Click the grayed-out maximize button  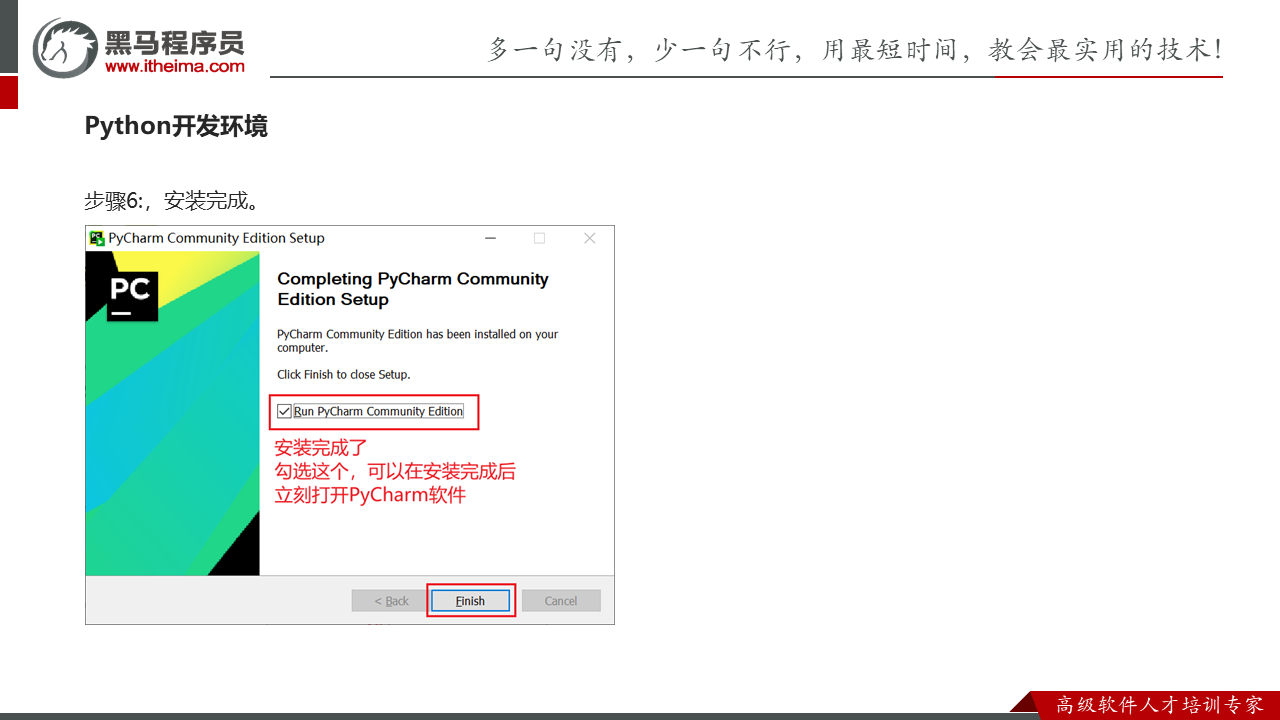pos(540,238)
